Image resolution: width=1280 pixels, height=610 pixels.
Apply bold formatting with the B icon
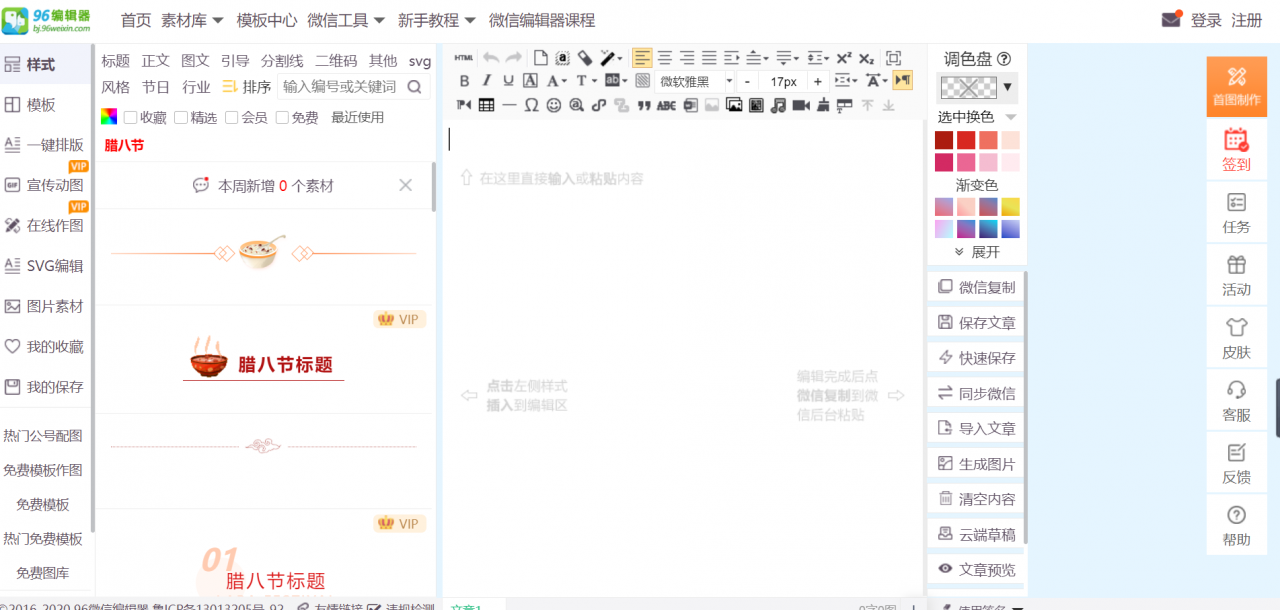coord(464,81)
